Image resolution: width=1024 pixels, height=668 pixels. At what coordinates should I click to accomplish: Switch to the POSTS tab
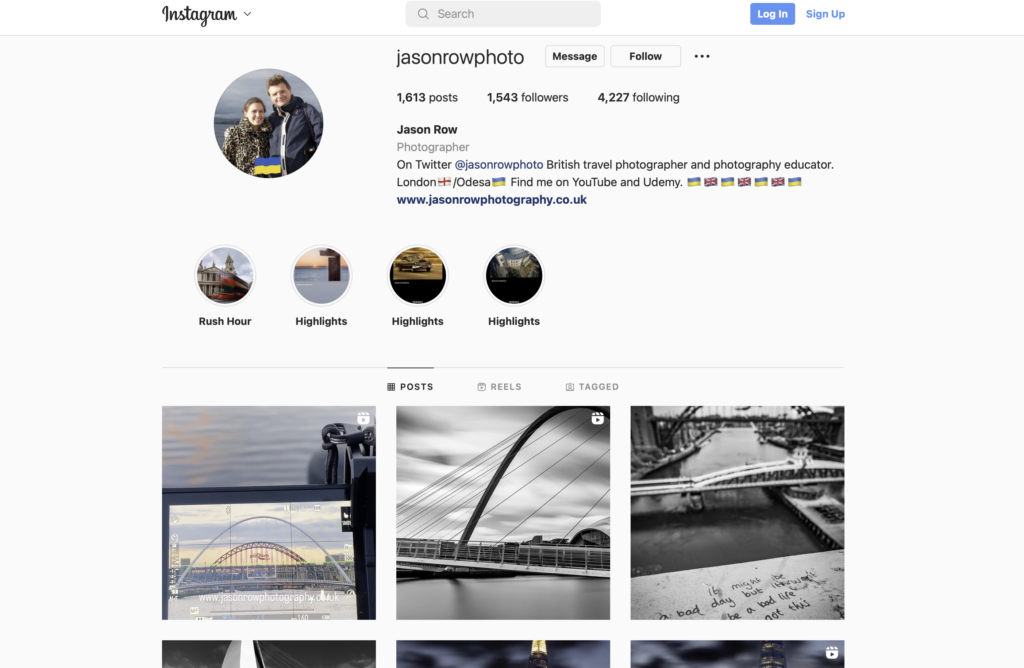410,387
